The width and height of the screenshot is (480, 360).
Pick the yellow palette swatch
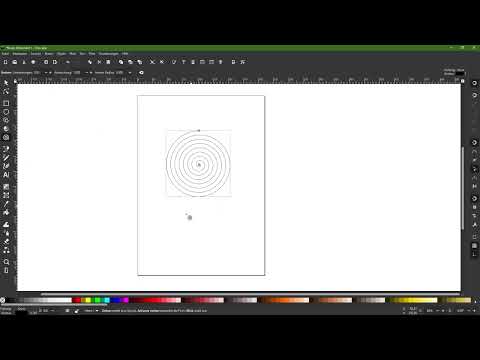click(x=88, y=300)
